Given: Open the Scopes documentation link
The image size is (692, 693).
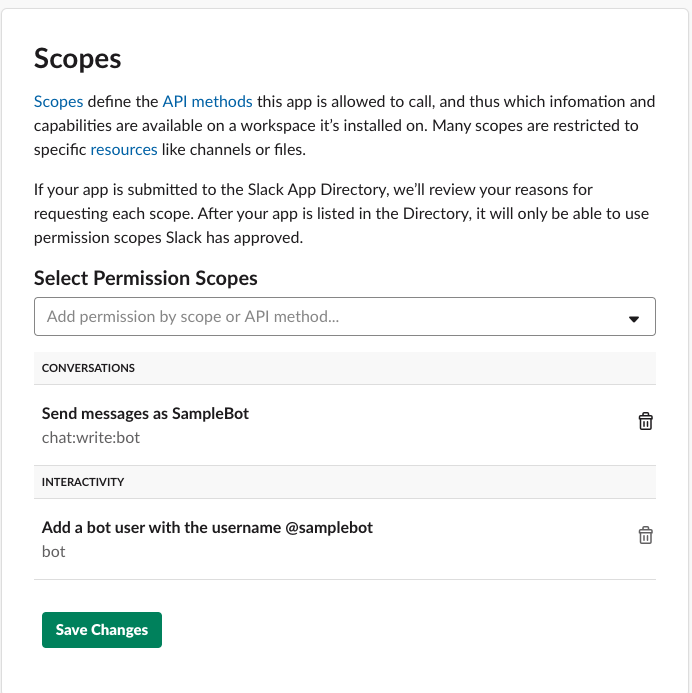Looking at the screenshot, I should (x=58, y=101).
